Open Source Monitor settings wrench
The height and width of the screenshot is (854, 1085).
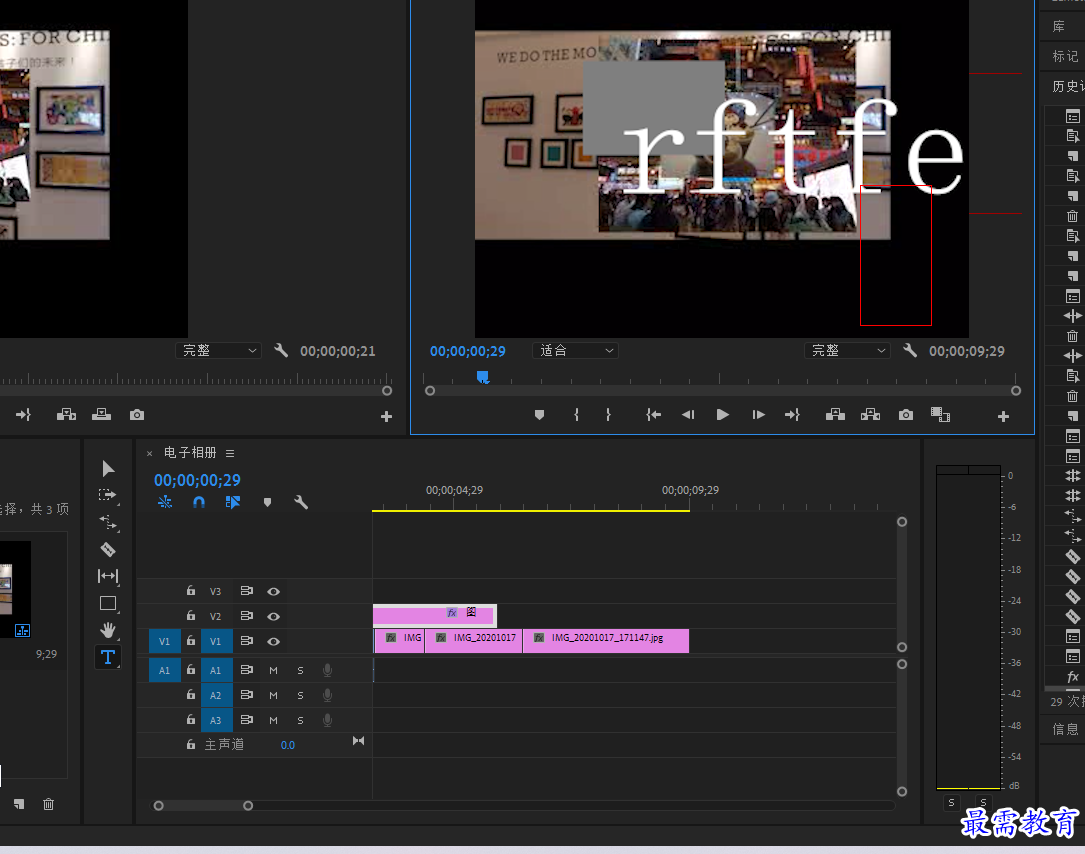coord(281,350)
